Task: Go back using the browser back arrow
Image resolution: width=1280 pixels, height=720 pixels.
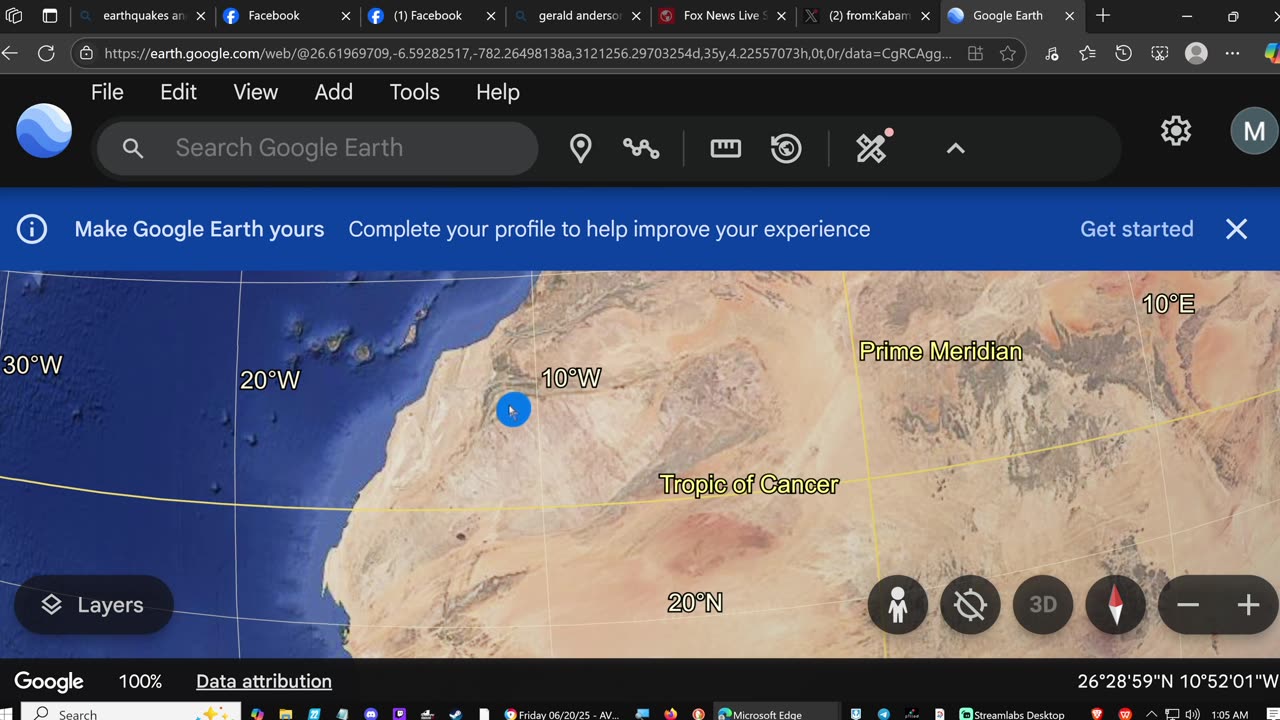Action: 12,54
